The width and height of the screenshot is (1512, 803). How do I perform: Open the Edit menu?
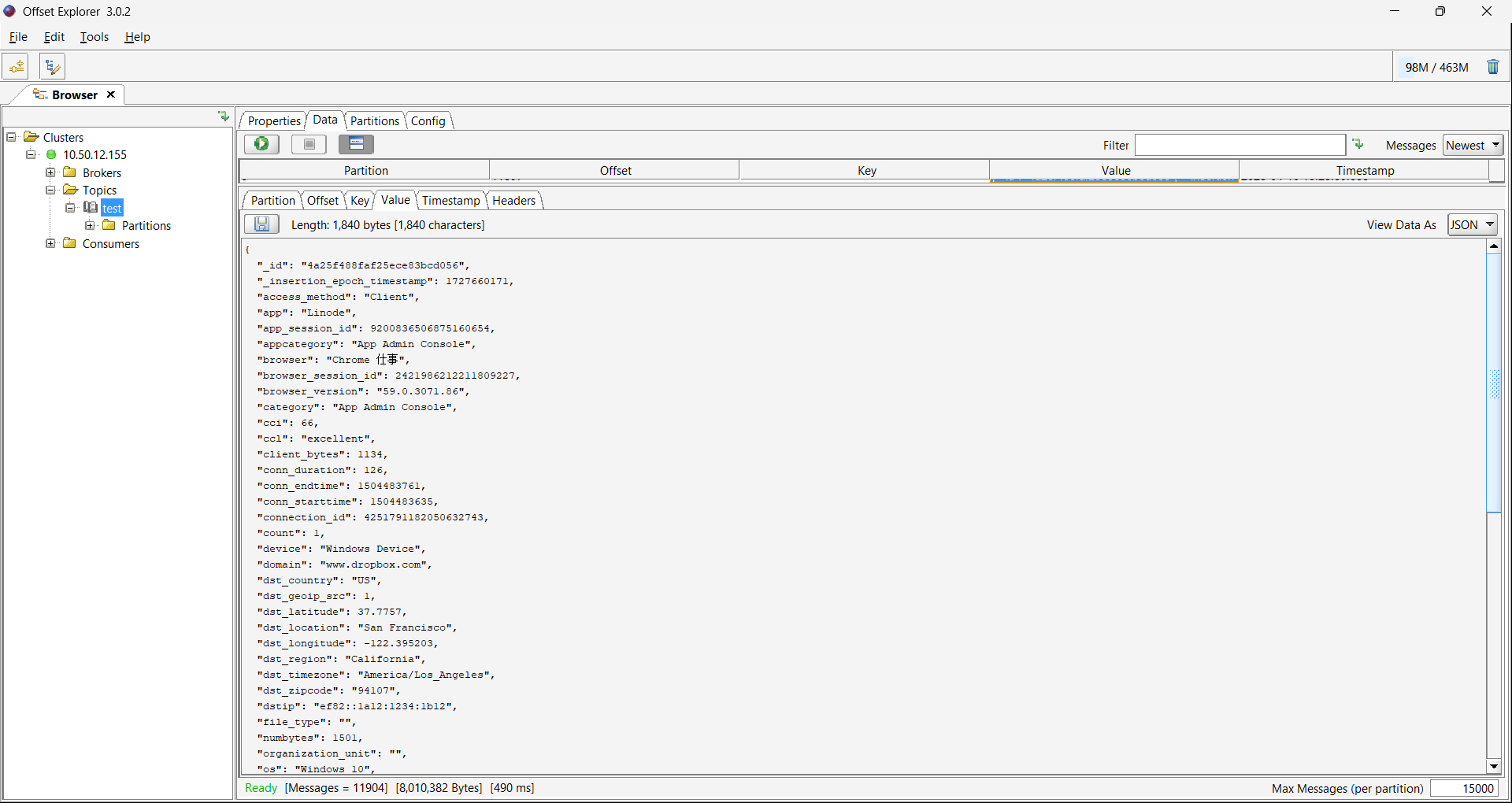54,37
